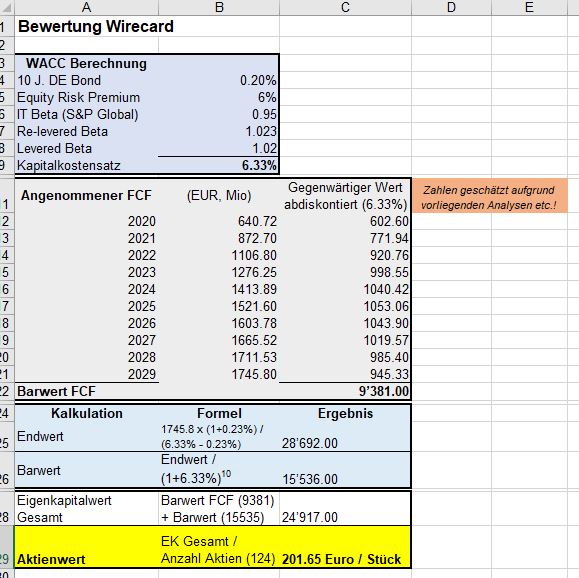
Task: Select the 945.33 discounted value
Action: click(x=345, y=374)
